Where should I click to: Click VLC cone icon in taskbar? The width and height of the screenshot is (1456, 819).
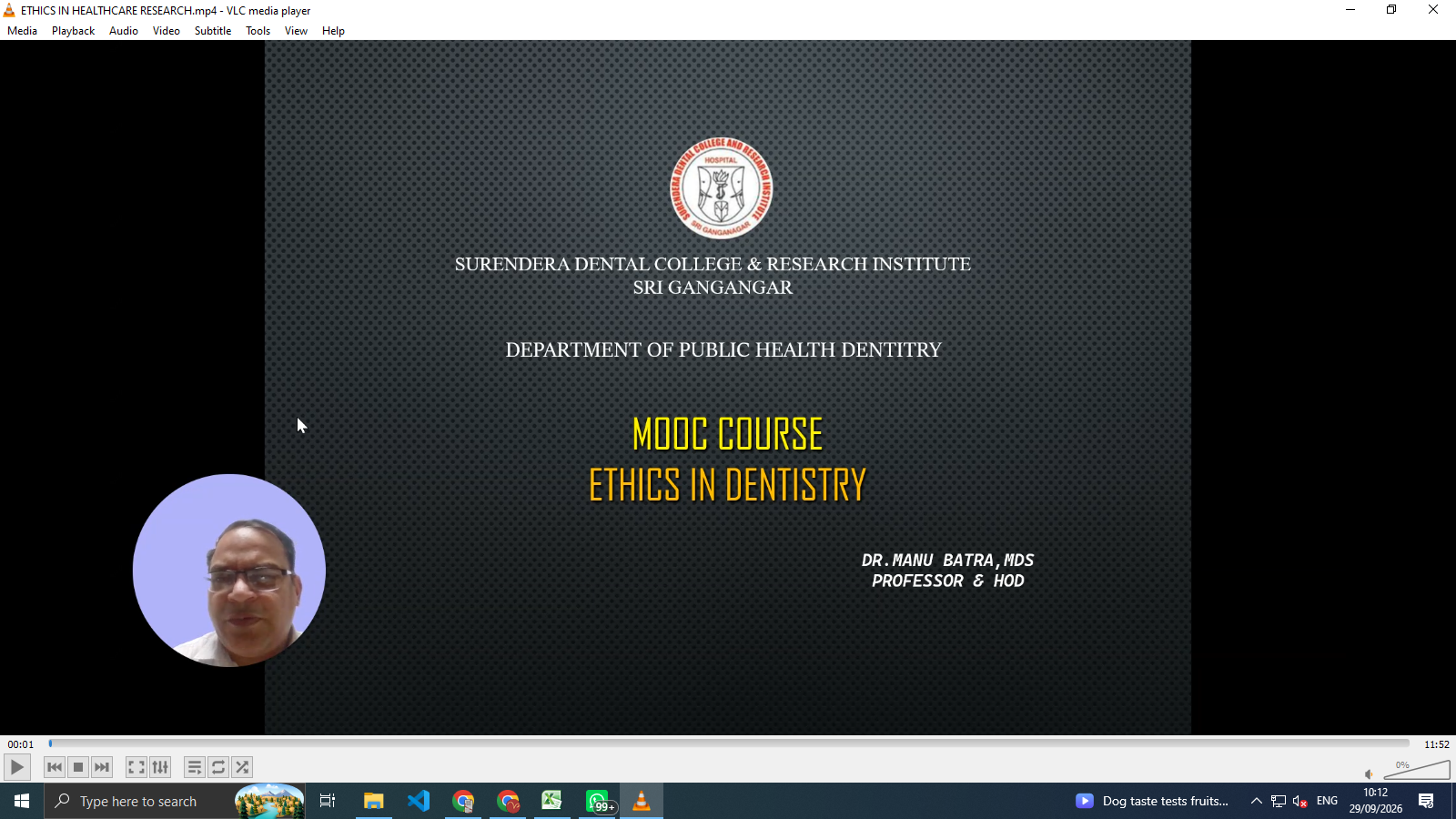click(642, 801)
